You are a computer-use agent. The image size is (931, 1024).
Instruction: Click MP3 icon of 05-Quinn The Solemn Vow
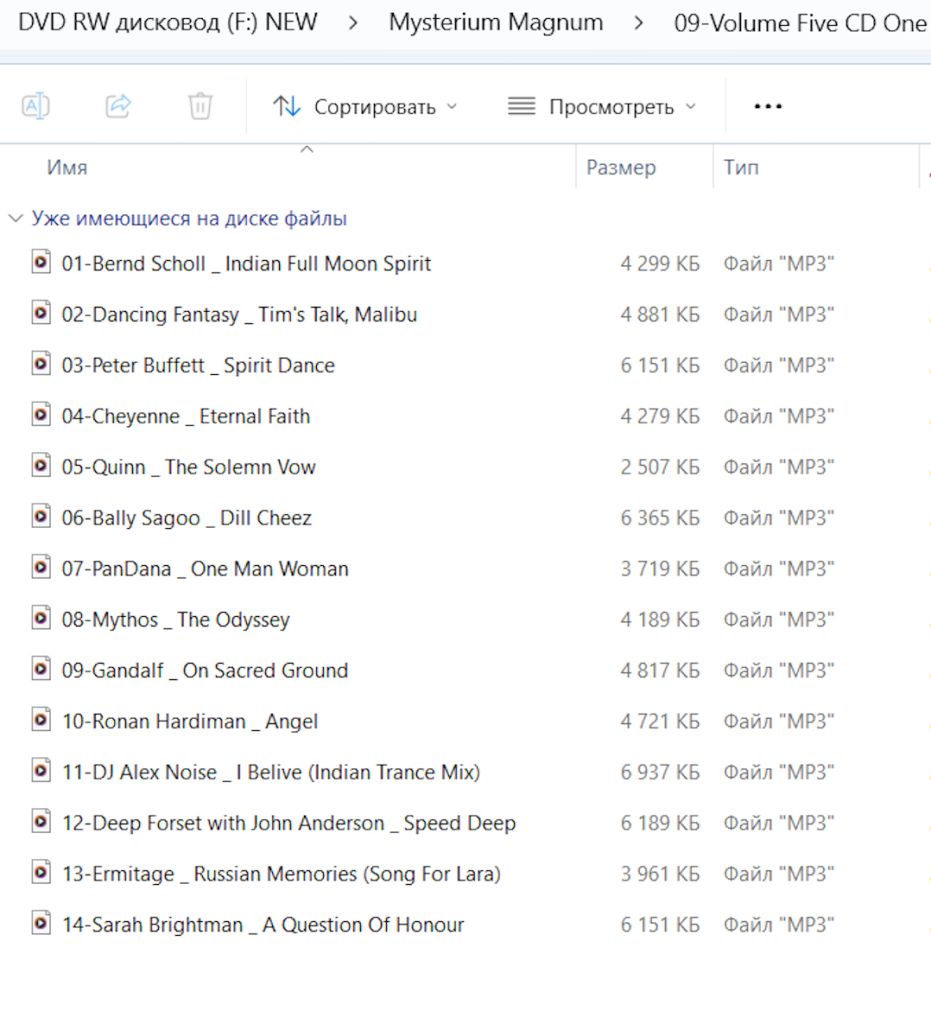pos(41,466)
